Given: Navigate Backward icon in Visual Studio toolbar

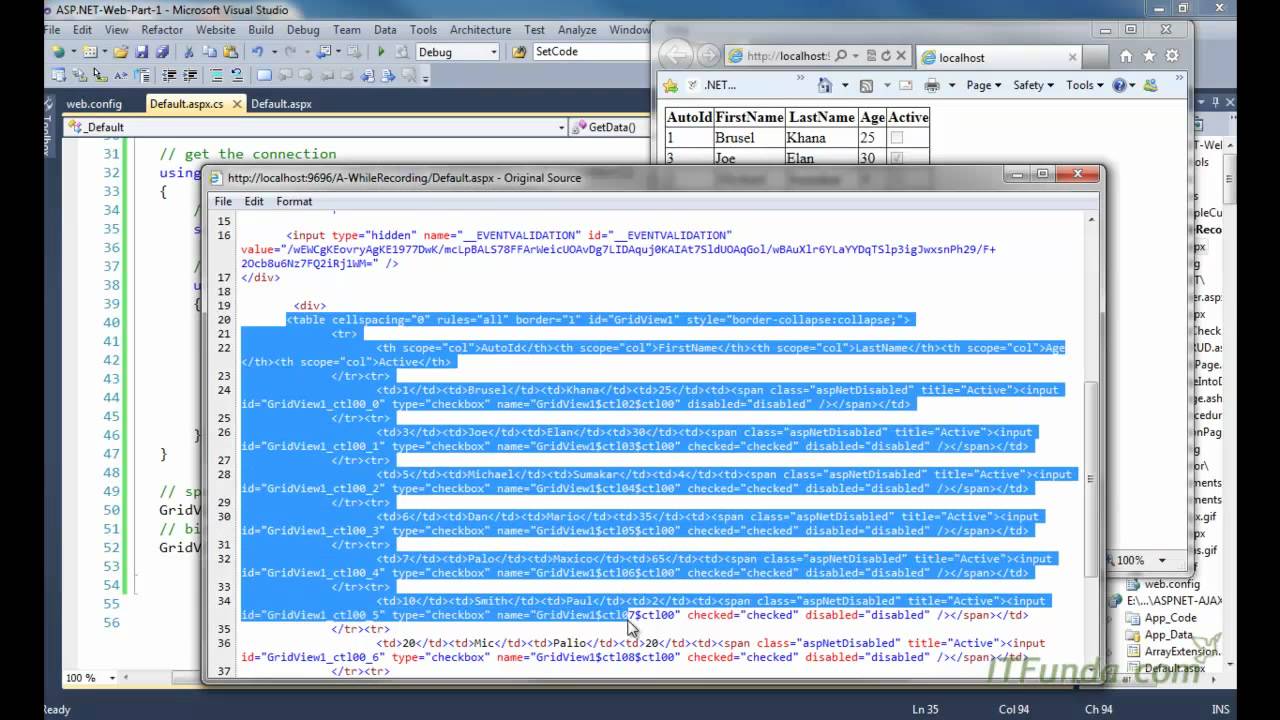Looking at the screenshot, I should click(x=323, y=52).
